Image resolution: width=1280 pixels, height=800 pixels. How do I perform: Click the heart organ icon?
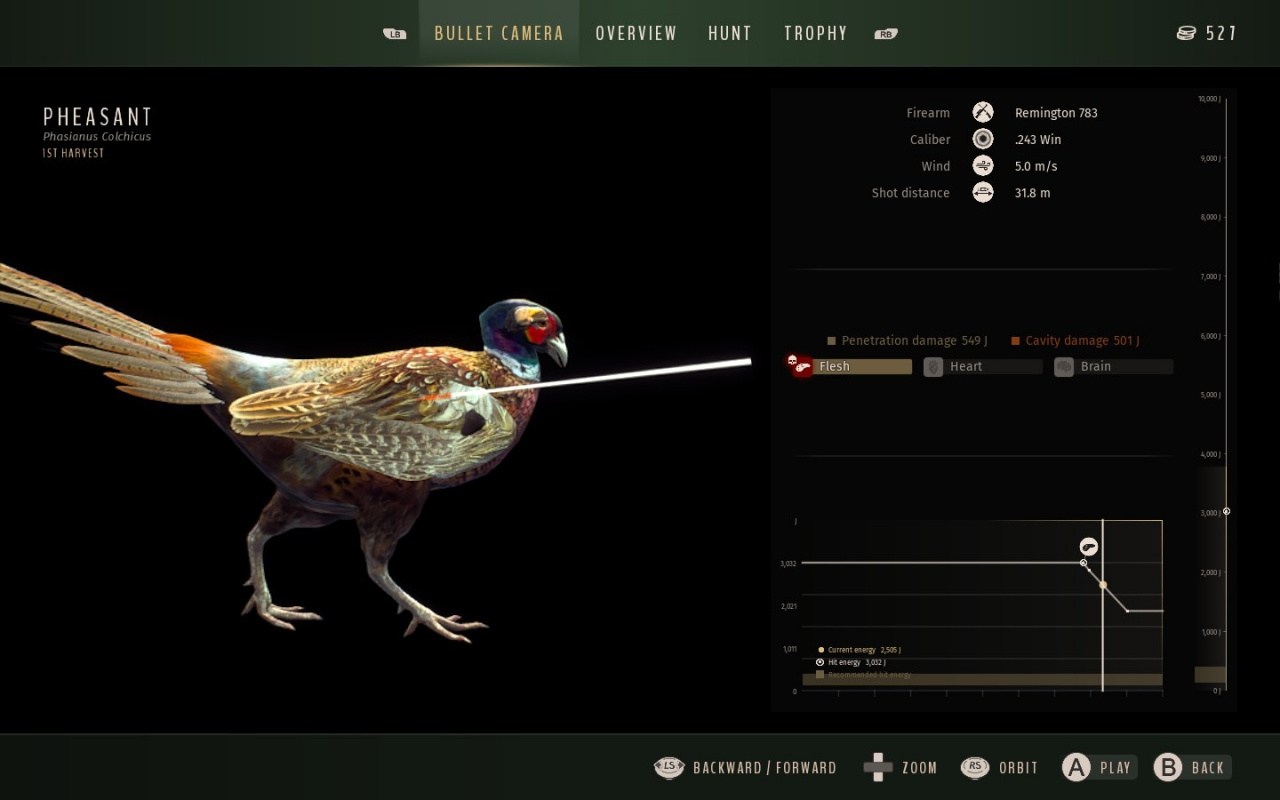(933, 367)
